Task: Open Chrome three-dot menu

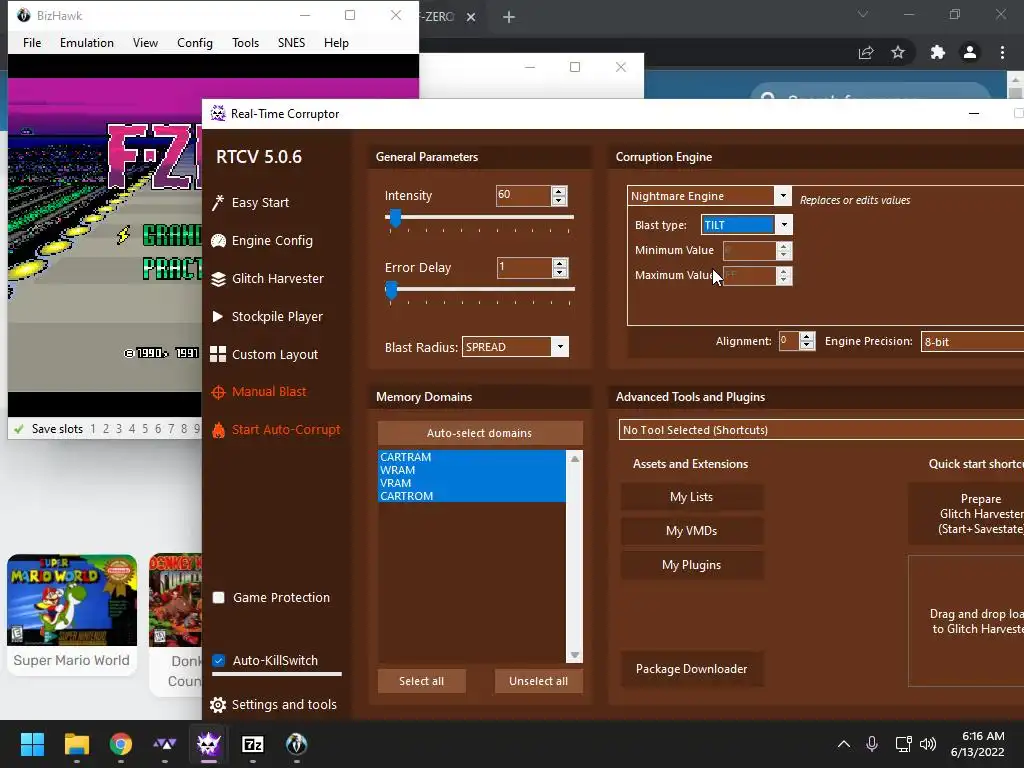Action: 1002,52
